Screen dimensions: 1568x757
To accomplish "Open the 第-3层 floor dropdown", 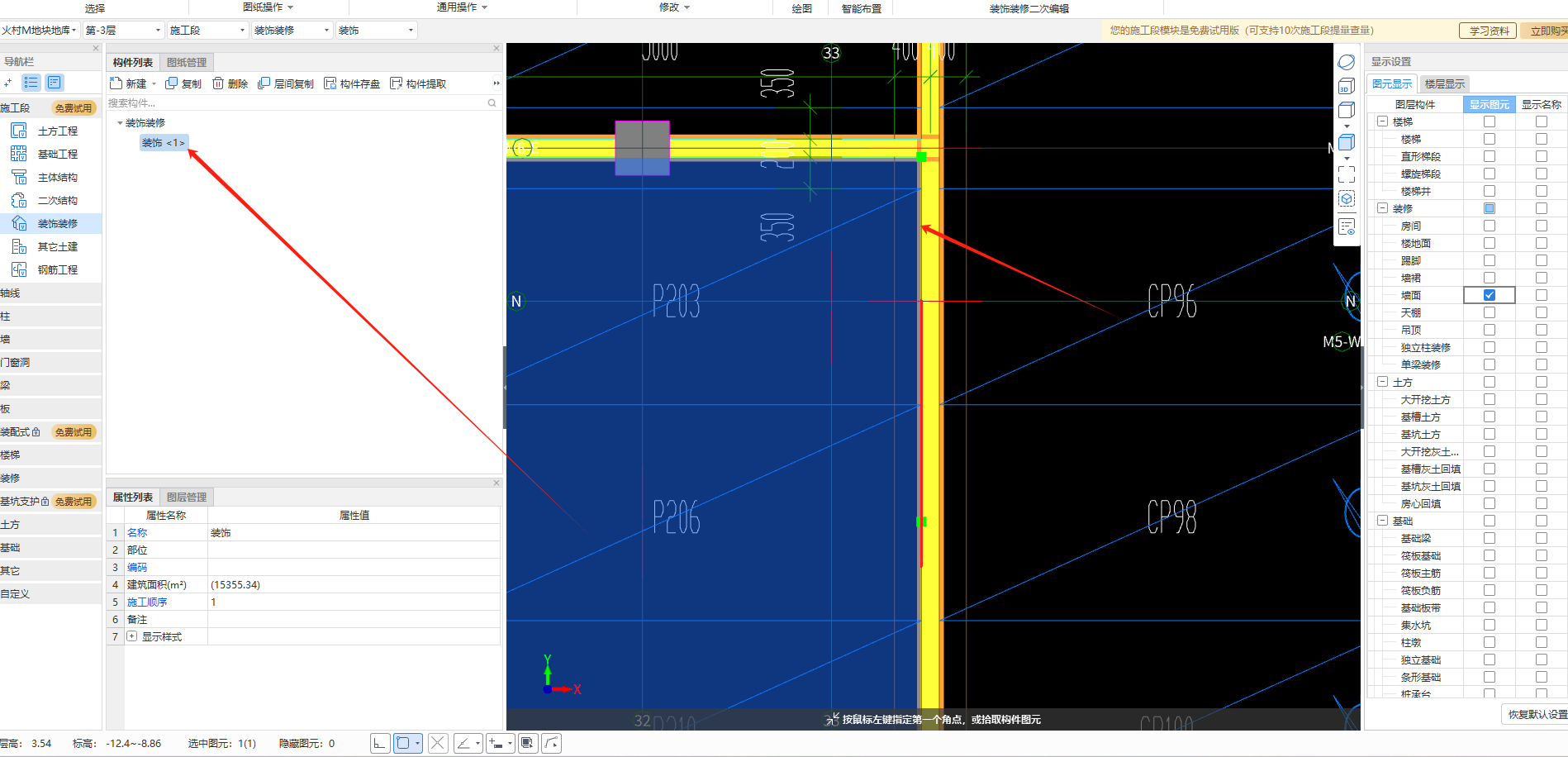I will pos(123,31).
